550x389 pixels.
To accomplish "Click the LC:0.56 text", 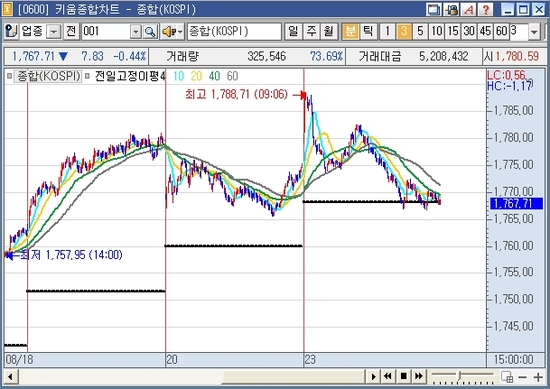I will (x=507, y=75).
